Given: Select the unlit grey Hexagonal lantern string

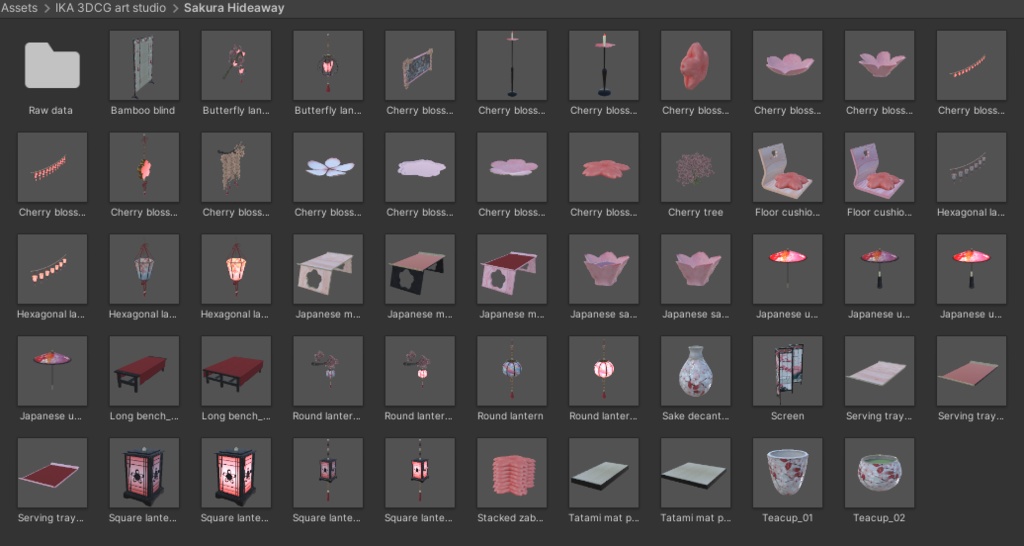Looking at the screenshot, I should [x=971, y=167].
